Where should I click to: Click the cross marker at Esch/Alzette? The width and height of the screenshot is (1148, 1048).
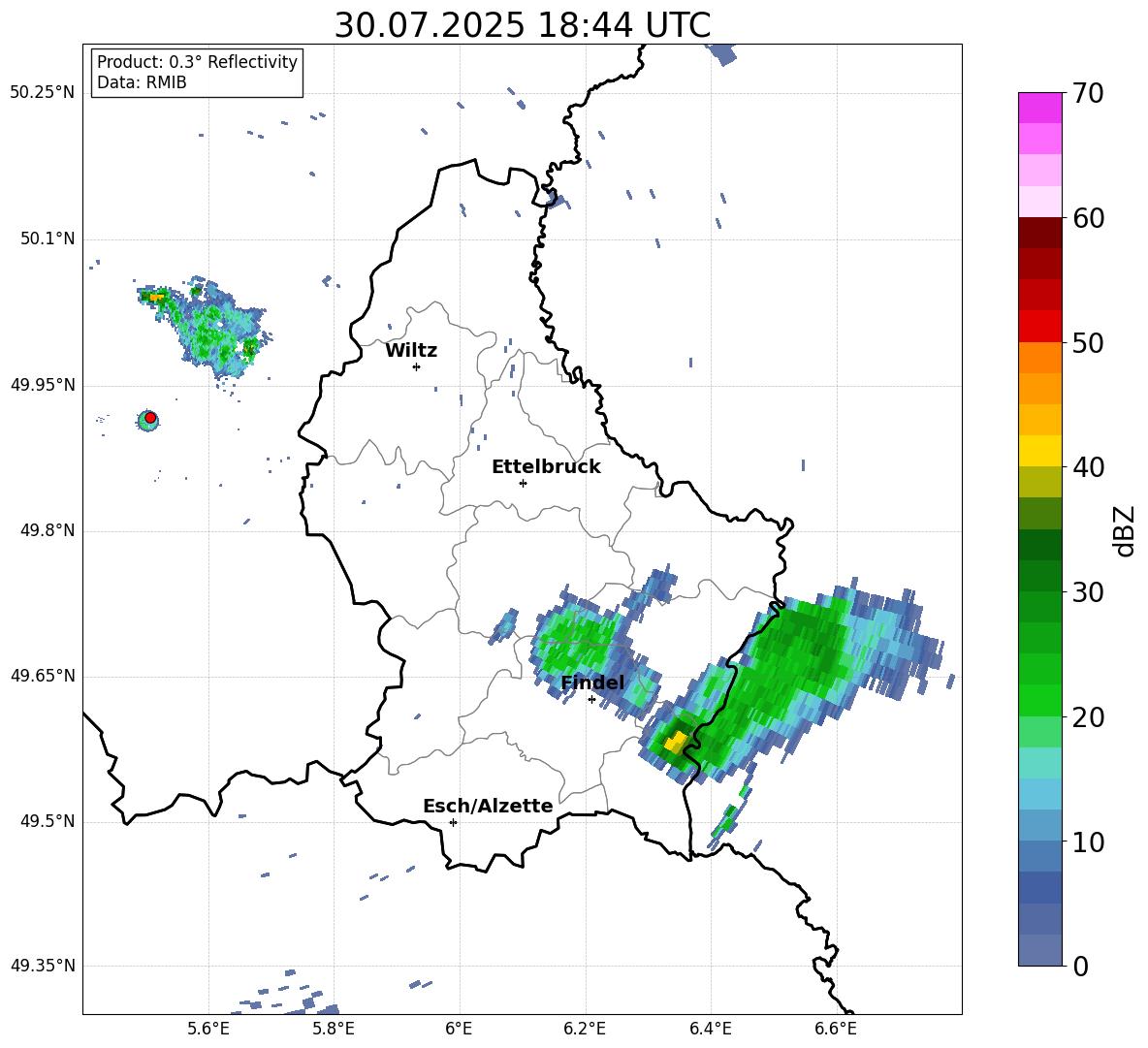click(453, 822)
